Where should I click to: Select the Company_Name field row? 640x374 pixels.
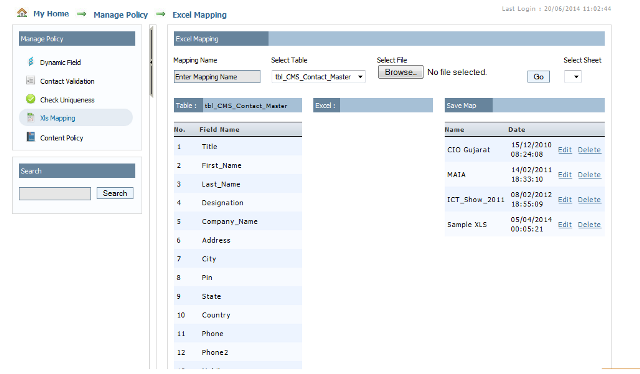tap(238, 221)
